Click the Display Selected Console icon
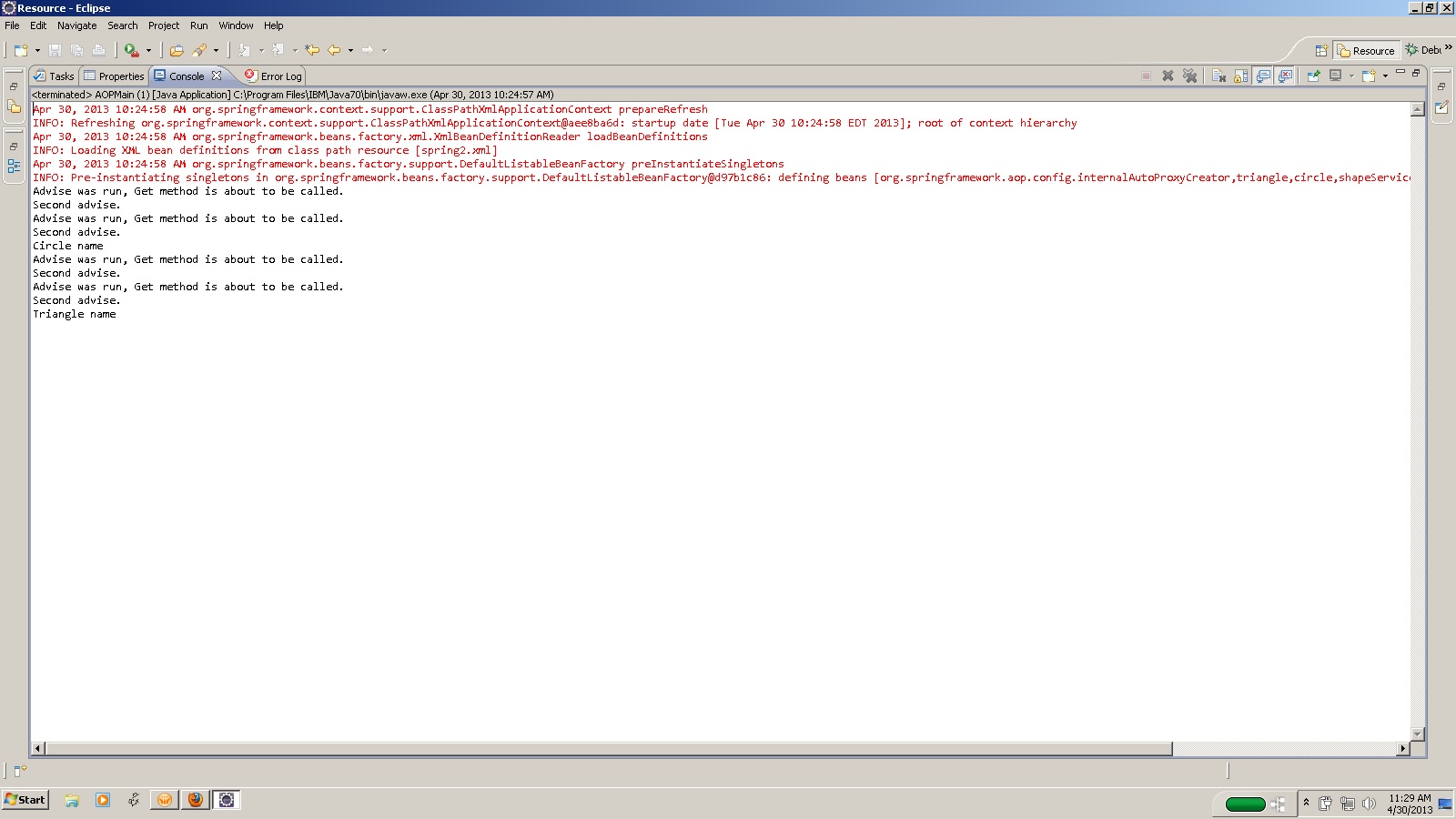The image size is (1456, 819). (1336, 76)
